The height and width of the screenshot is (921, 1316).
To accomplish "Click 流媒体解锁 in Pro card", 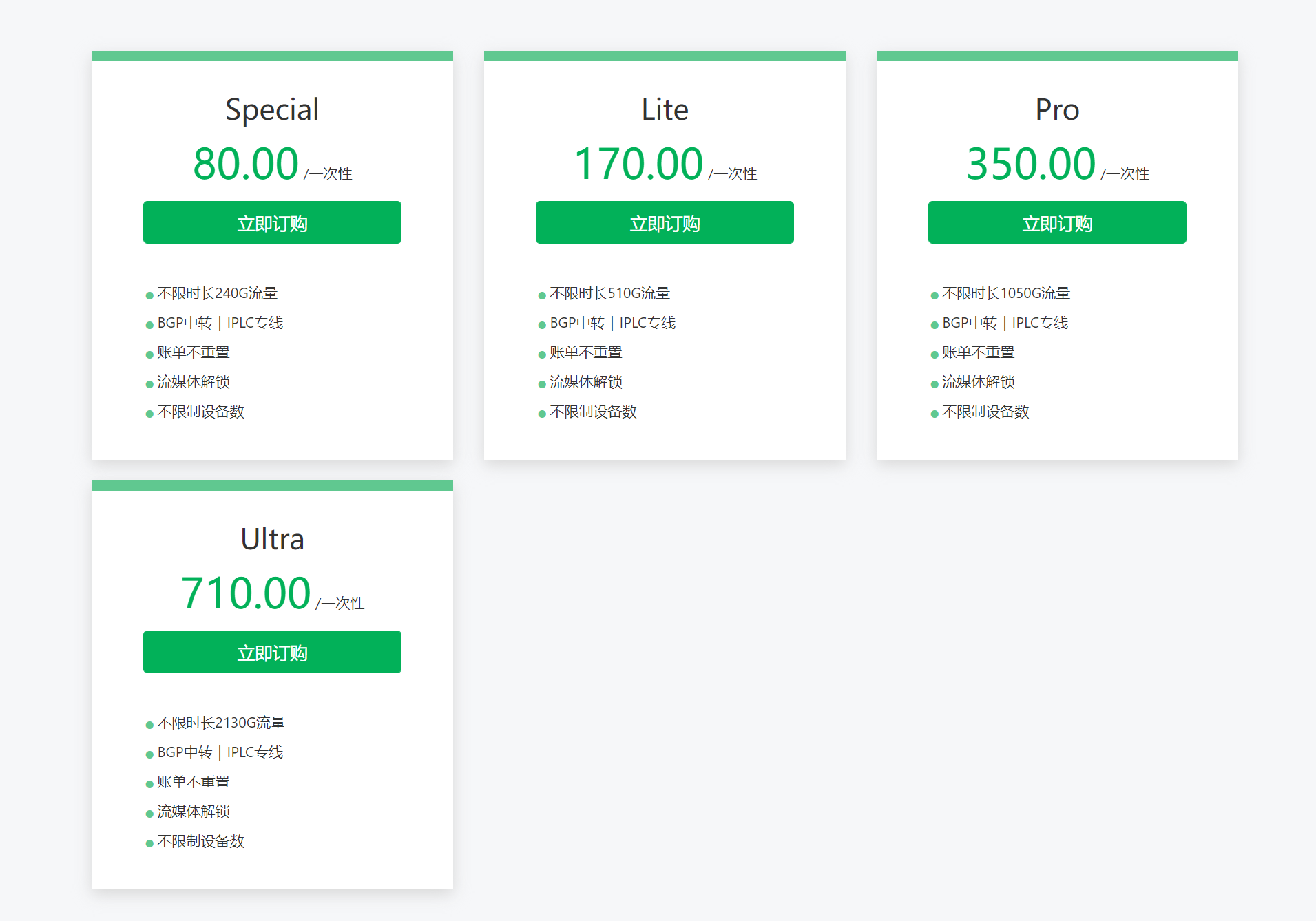I will [979, 382].
